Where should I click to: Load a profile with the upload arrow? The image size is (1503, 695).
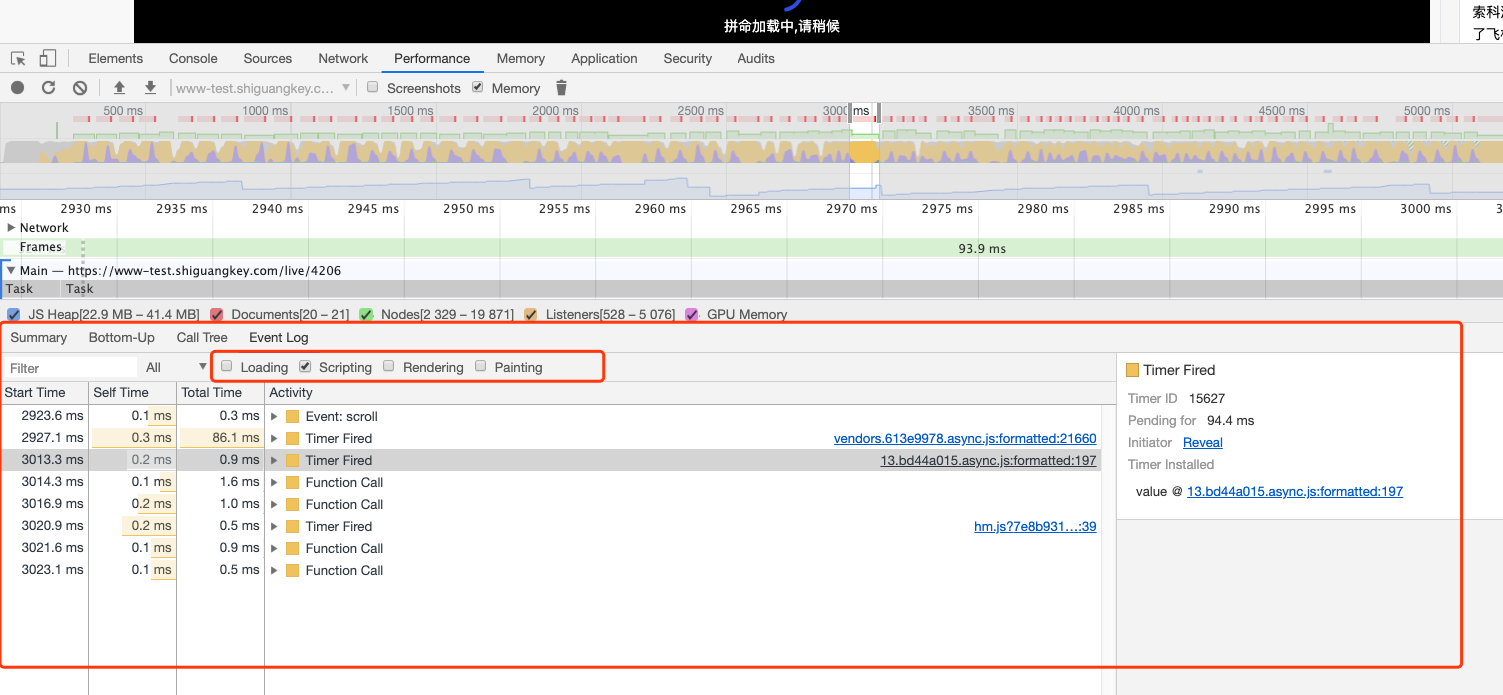click(x=119, y=88)
